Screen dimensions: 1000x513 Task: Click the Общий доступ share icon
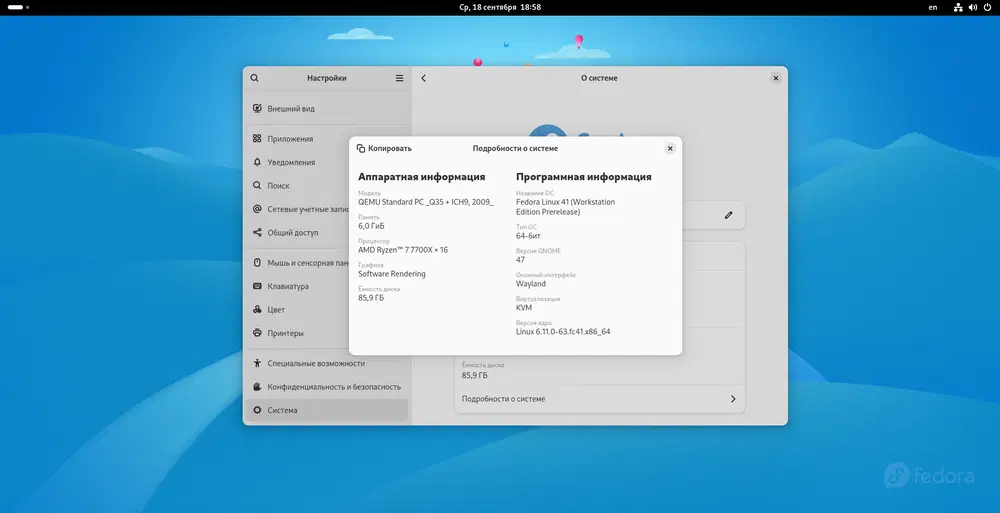[x=257, y=233]
